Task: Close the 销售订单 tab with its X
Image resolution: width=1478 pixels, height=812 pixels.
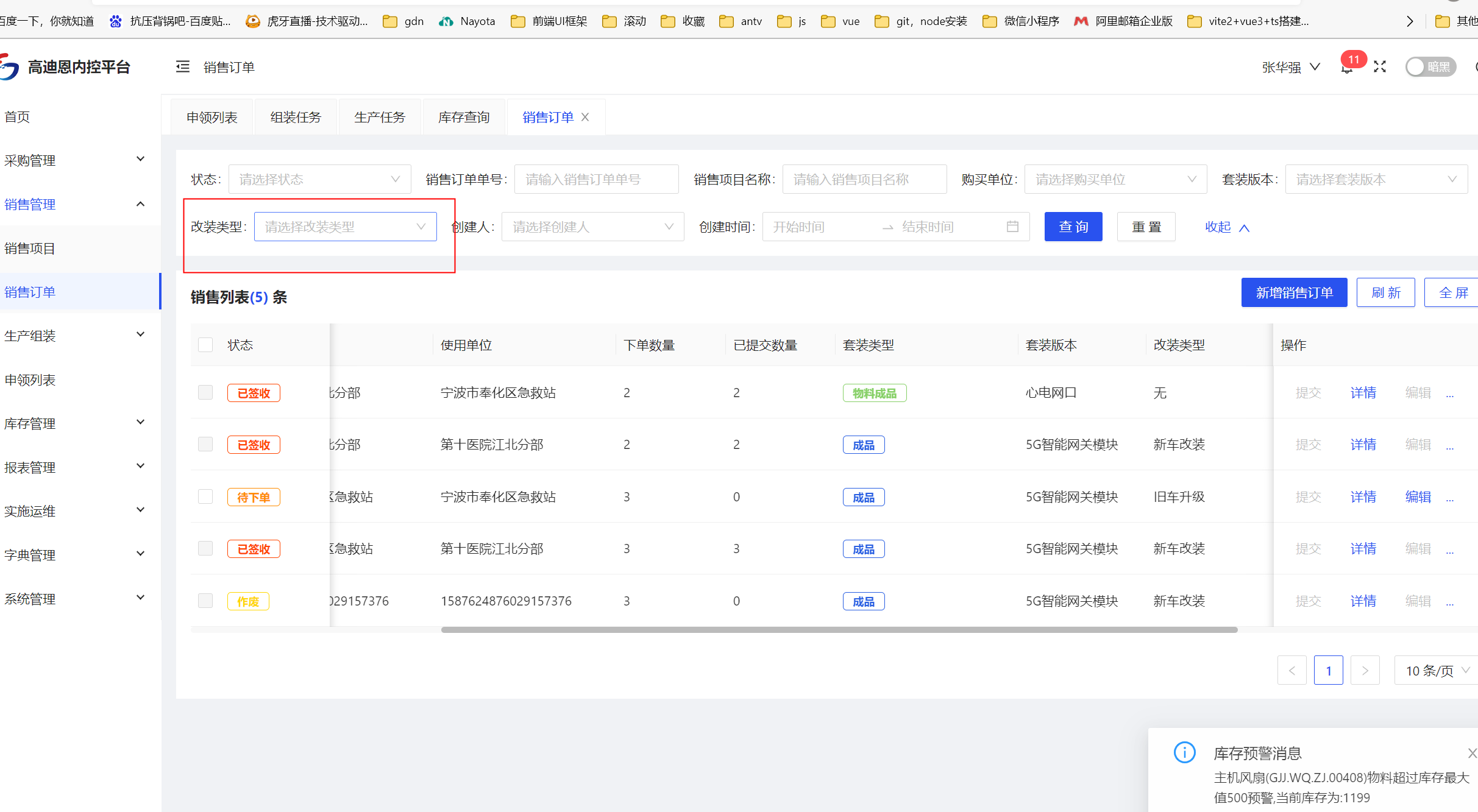Action: (585, 117)
